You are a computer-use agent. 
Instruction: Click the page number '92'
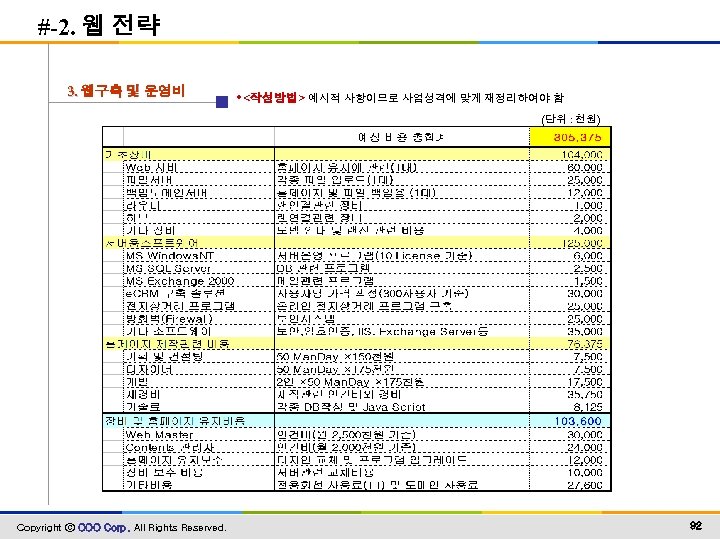tap(696, 525)
